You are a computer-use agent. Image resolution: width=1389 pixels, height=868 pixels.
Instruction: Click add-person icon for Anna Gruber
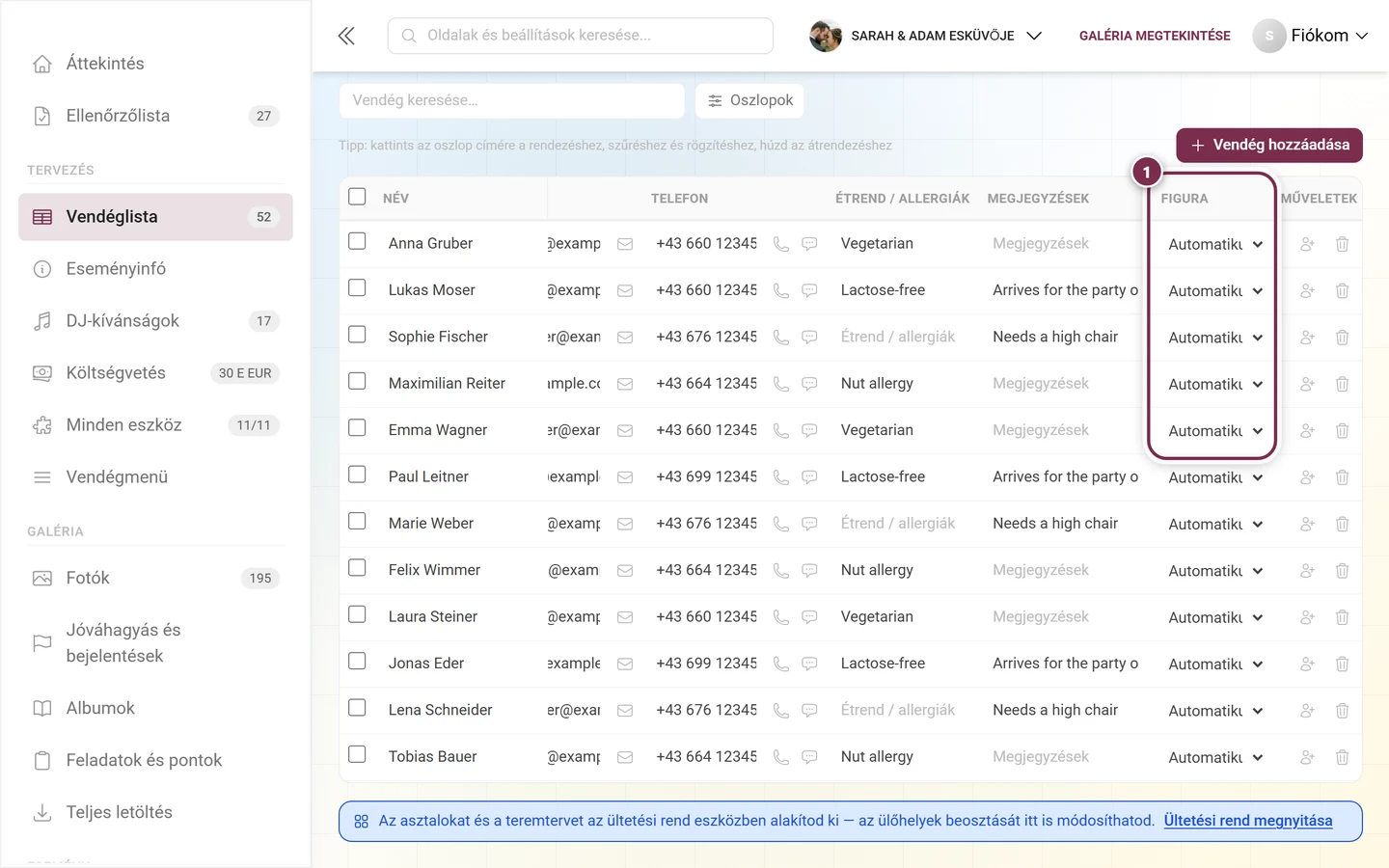[1307, 244]
